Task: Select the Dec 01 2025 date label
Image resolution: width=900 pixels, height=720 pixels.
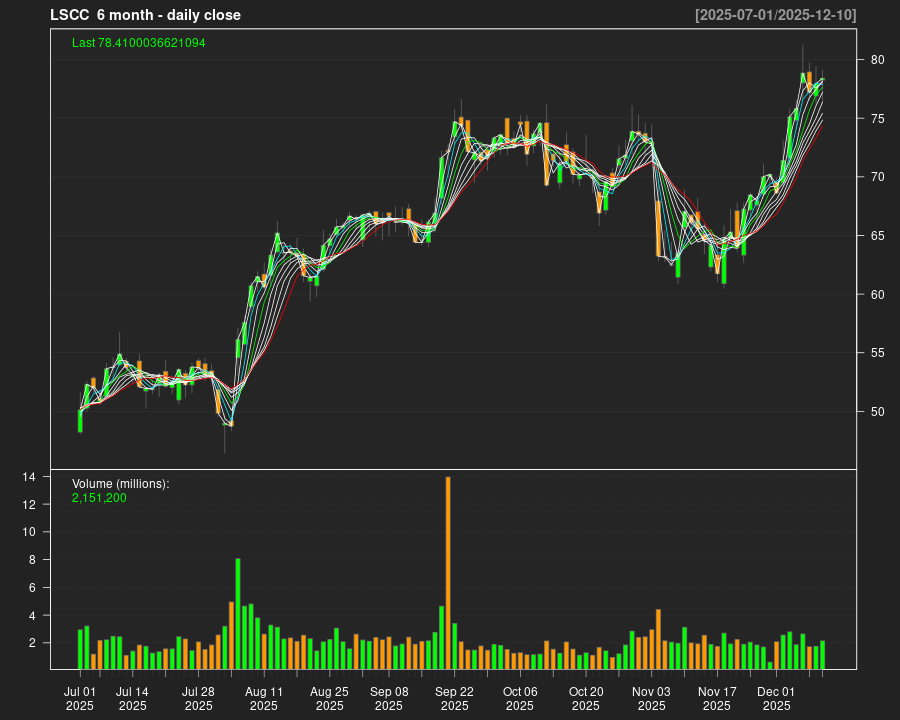Action: 776,698
